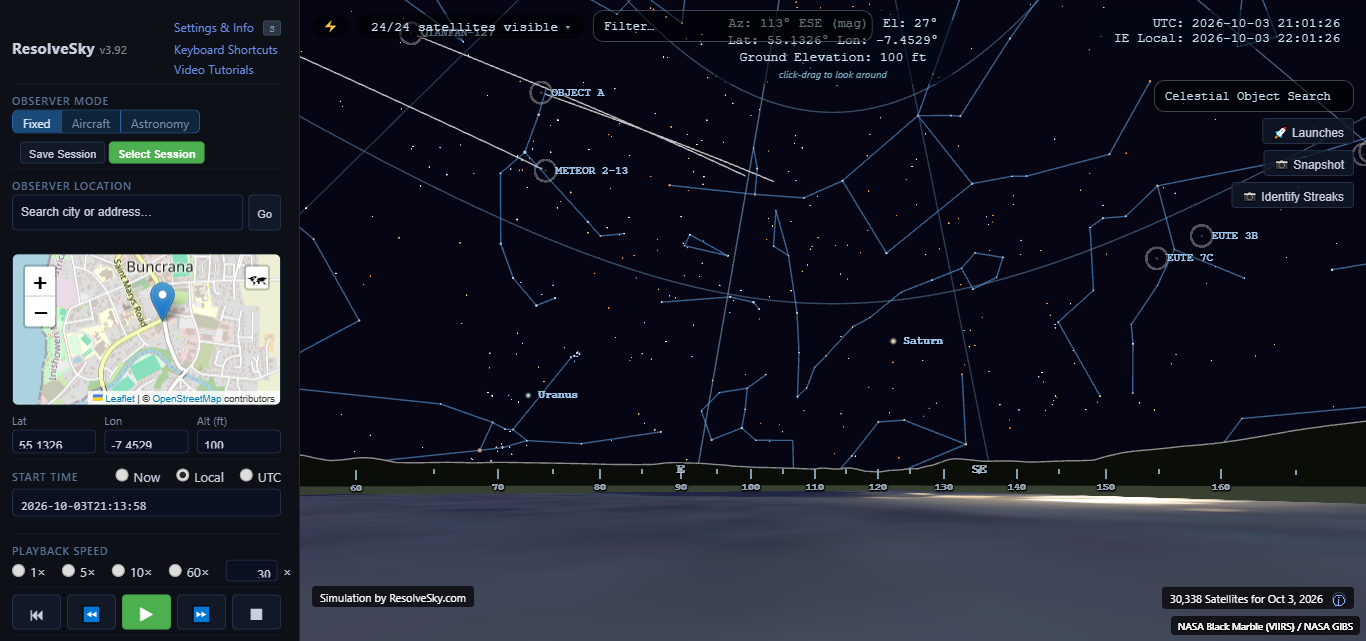
Task: Select the OBJECT A satellite marker
Action: click(x=541, y=93)
